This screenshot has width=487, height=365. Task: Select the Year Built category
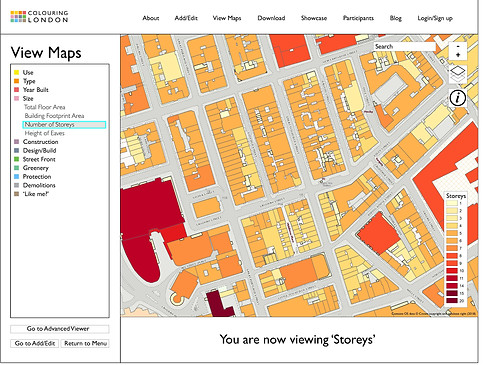(x=36, y=90)
